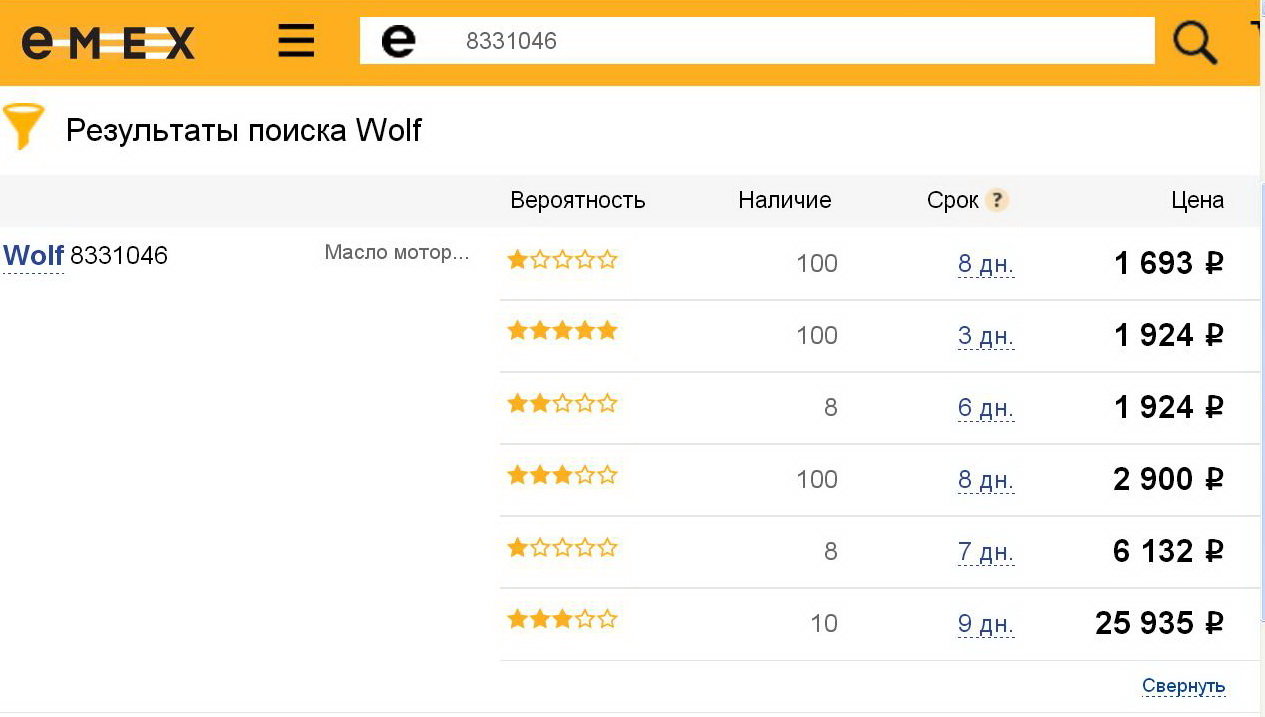Click the Цена column header
Screen dimensions: 1265x717
pos(1198,200)
